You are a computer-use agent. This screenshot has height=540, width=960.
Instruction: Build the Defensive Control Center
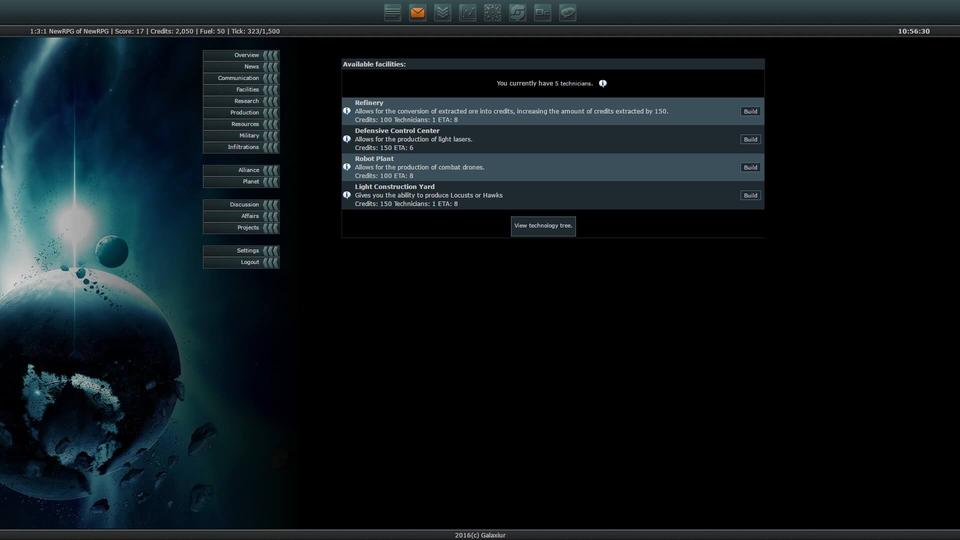click(x=750, y=140)
